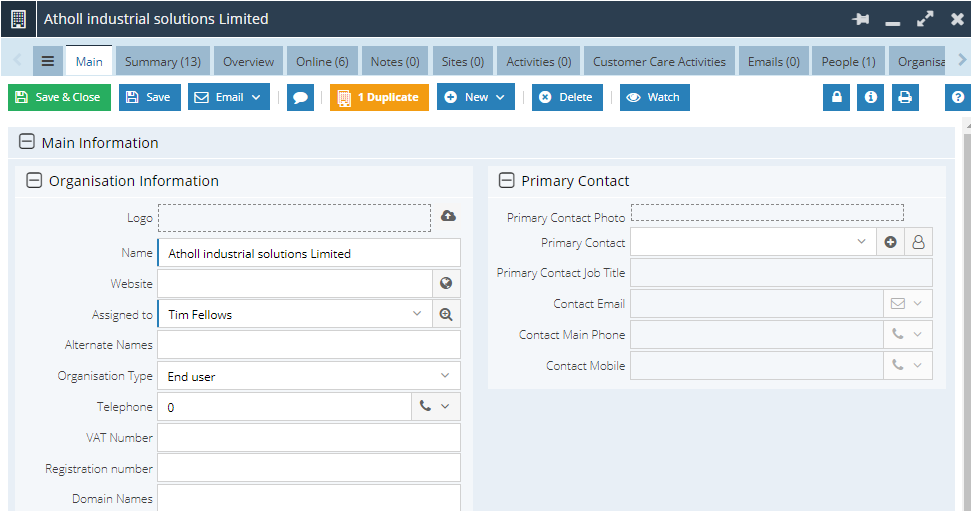Open the record info icon
The width and height of the screenshot is (971, 511).
(x=870, y=98)
